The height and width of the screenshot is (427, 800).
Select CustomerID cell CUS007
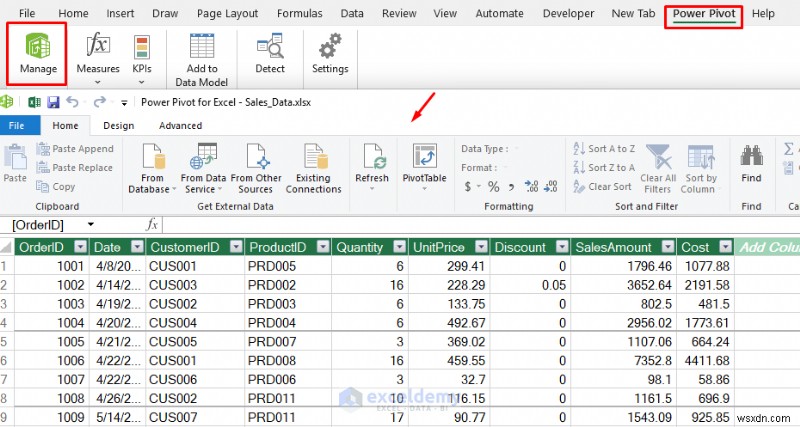(195, 417)
